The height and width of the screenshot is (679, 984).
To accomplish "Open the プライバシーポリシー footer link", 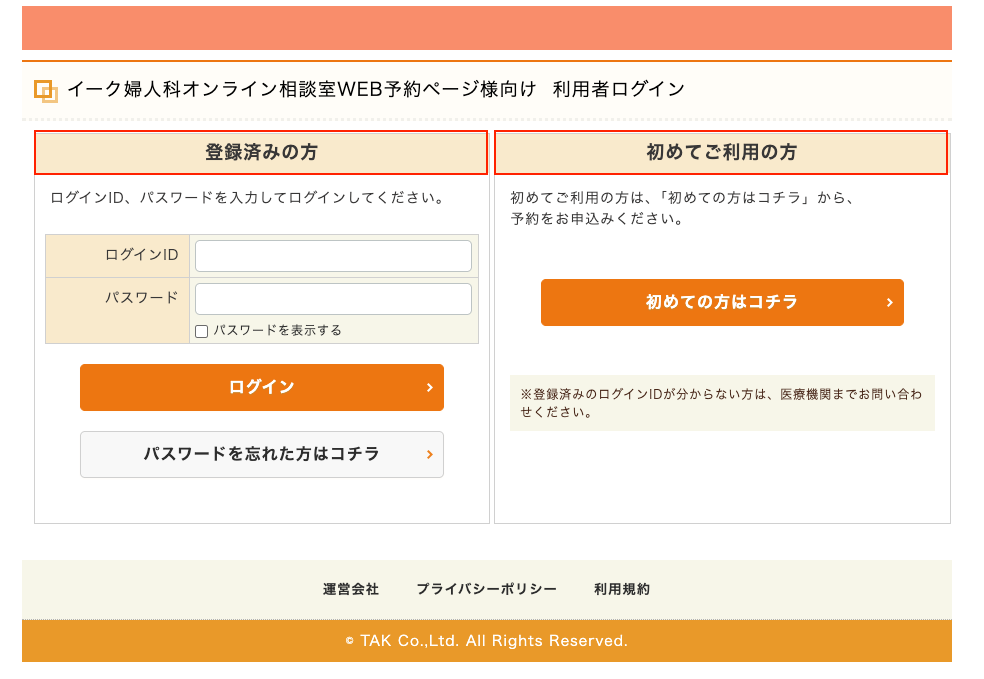I will (x=486, y=589).
